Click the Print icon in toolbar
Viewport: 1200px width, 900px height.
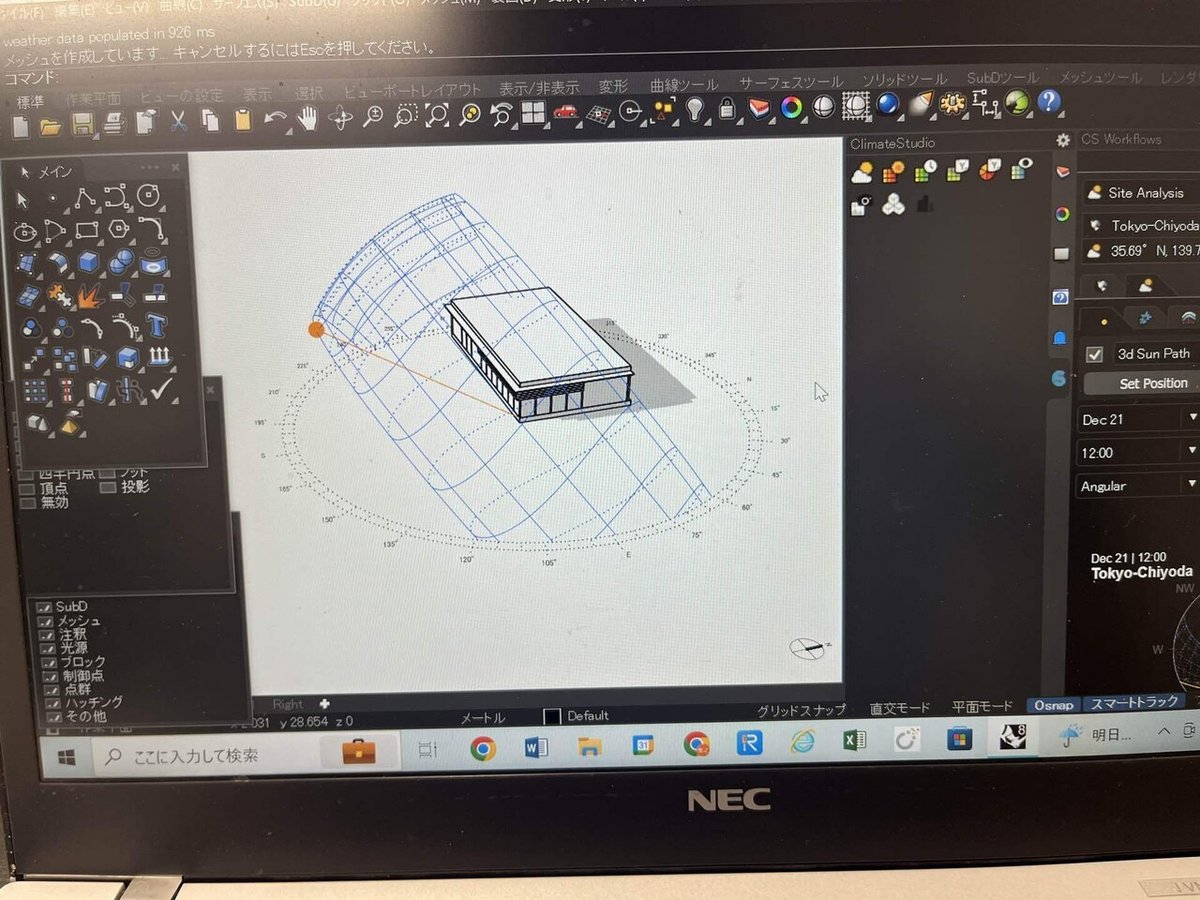[x=114, y=123]
